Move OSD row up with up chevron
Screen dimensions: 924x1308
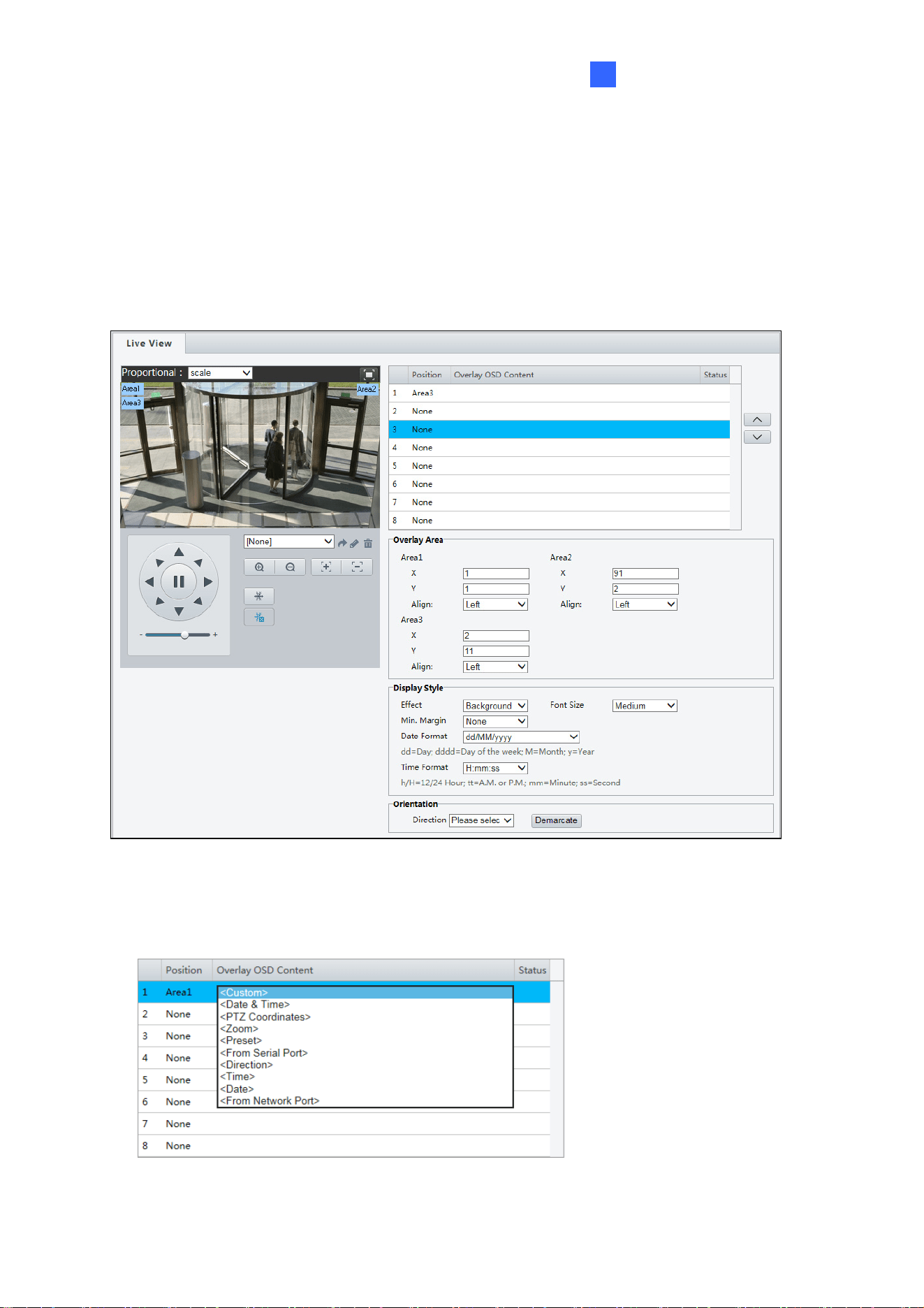click(757, 420)
